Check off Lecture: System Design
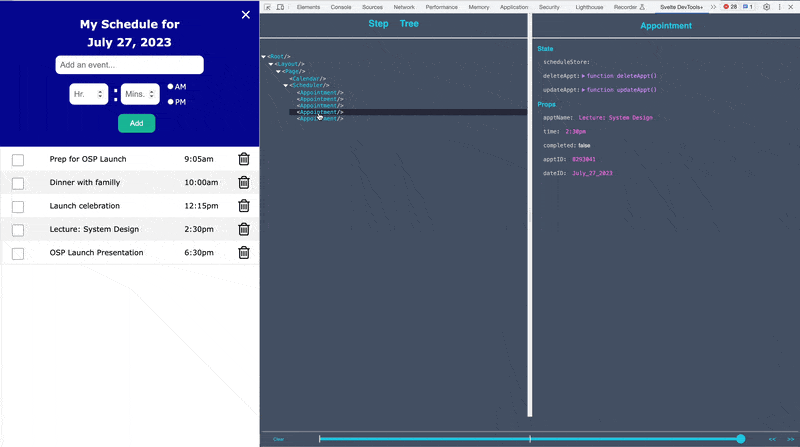Viewport: 800px width, 447px height. (18, 230)
